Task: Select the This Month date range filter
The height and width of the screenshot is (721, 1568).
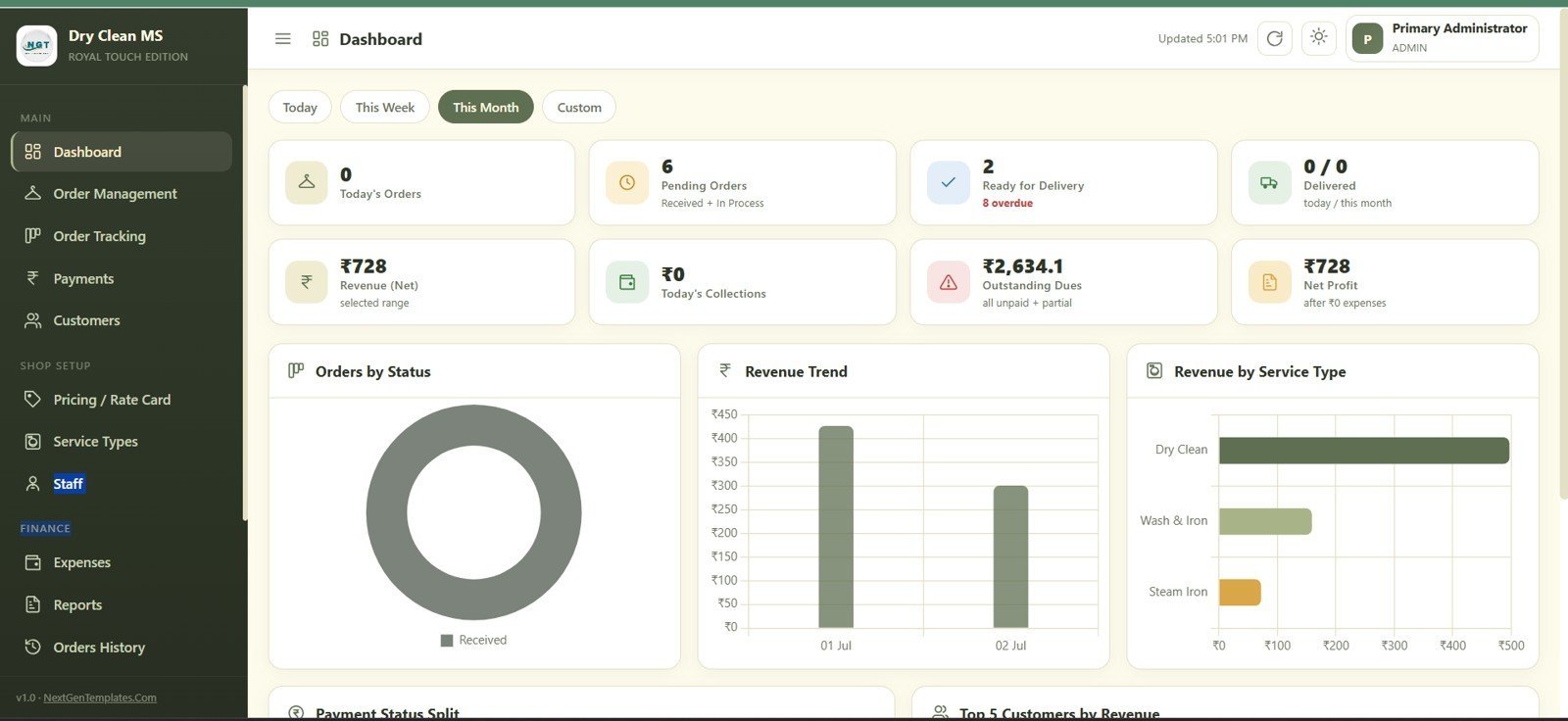Action: click(x=486, y=107)
